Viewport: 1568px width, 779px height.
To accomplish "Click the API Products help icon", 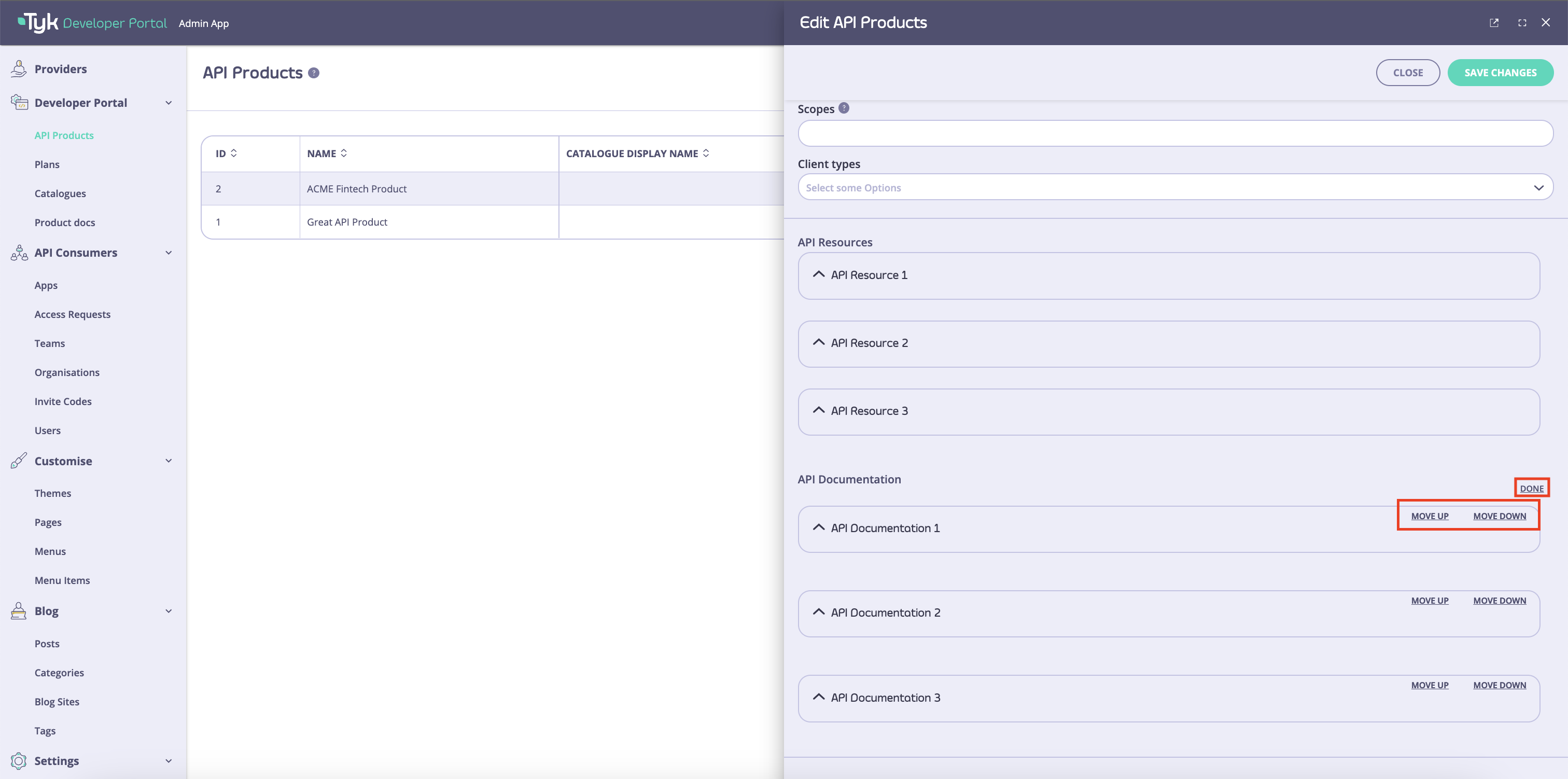I will pos(314,73).
